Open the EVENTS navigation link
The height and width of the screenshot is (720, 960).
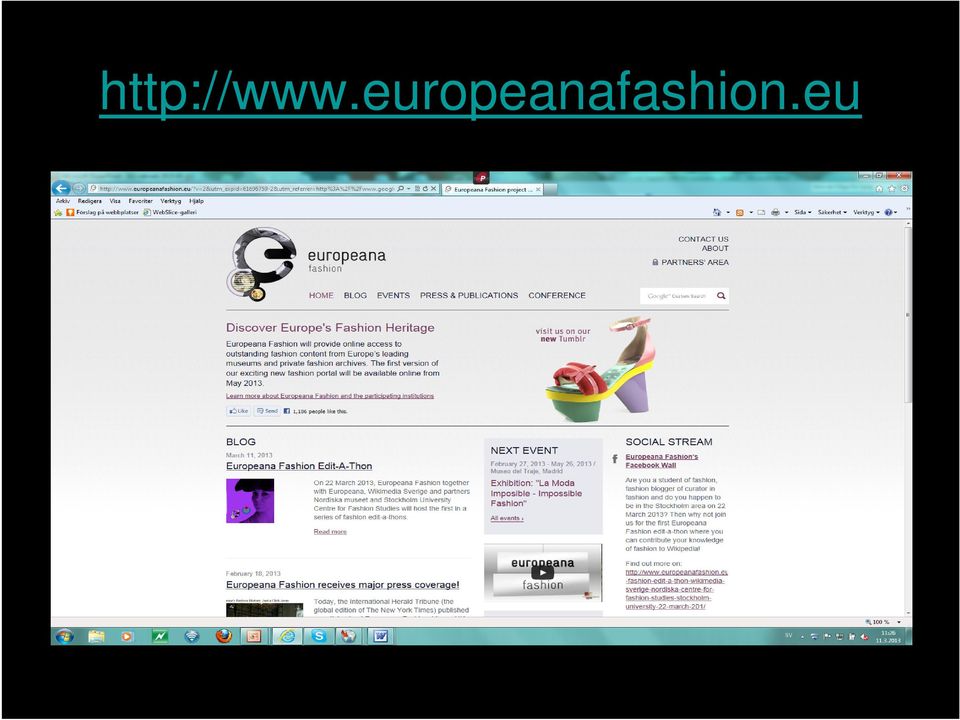click(x=393, y=295)
